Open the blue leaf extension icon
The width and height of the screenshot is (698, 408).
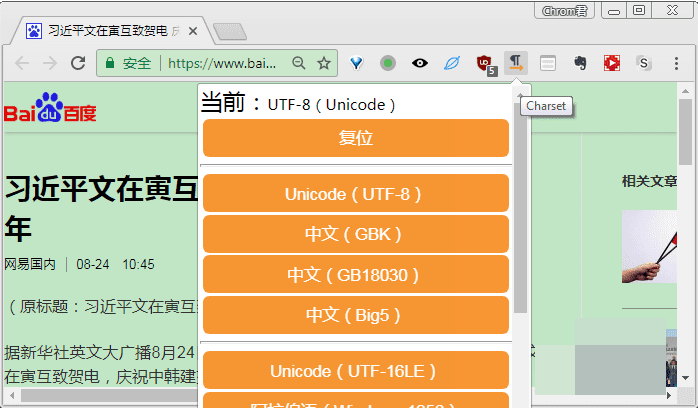(452, 63)
